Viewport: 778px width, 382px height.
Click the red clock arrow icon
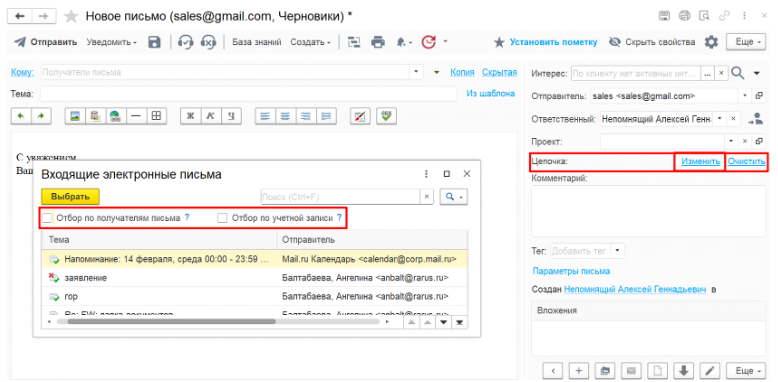(428, 42)
